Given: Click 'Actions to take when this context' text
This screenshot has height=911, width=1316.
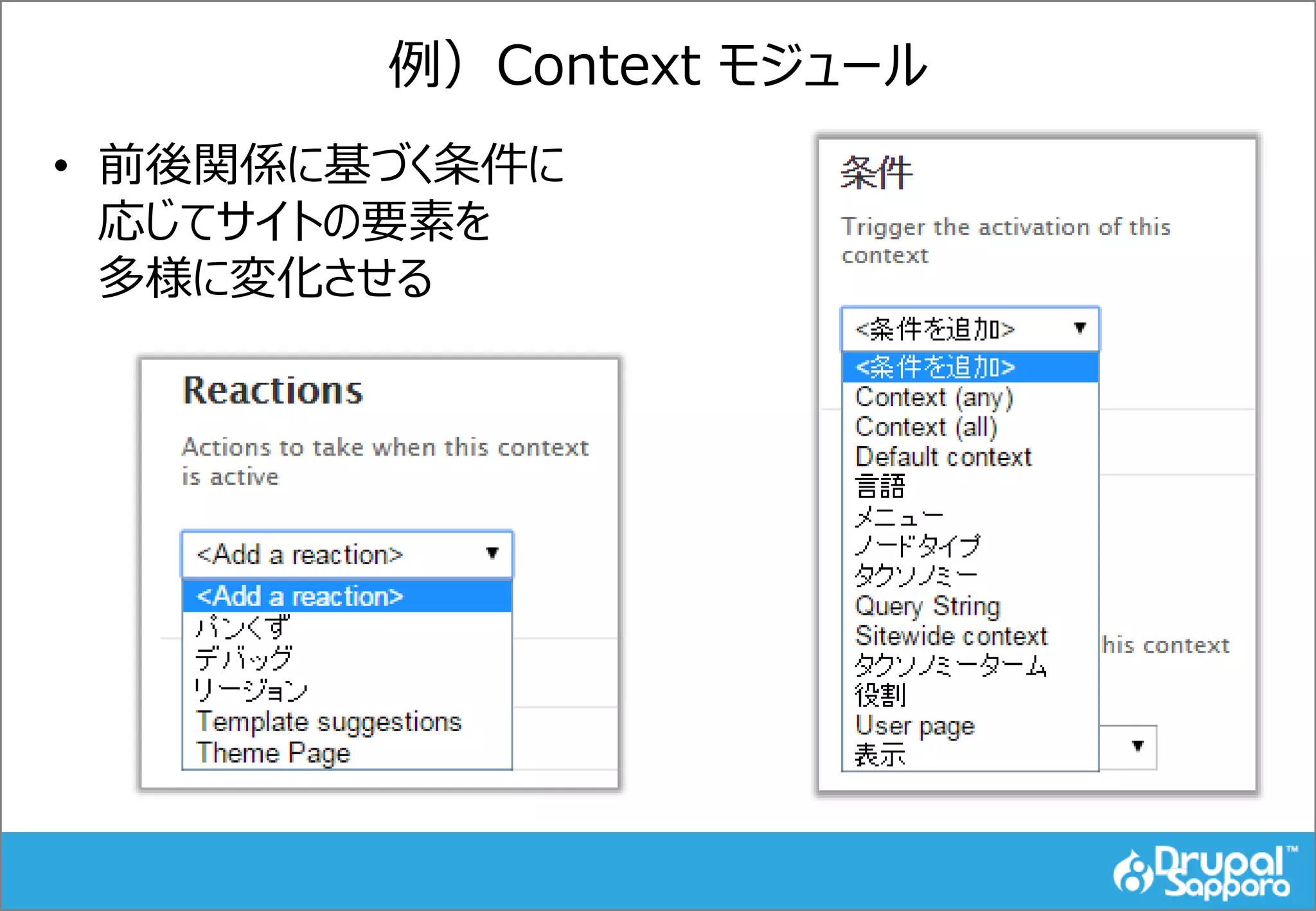Looking at the screenshot, I should 385,447.
